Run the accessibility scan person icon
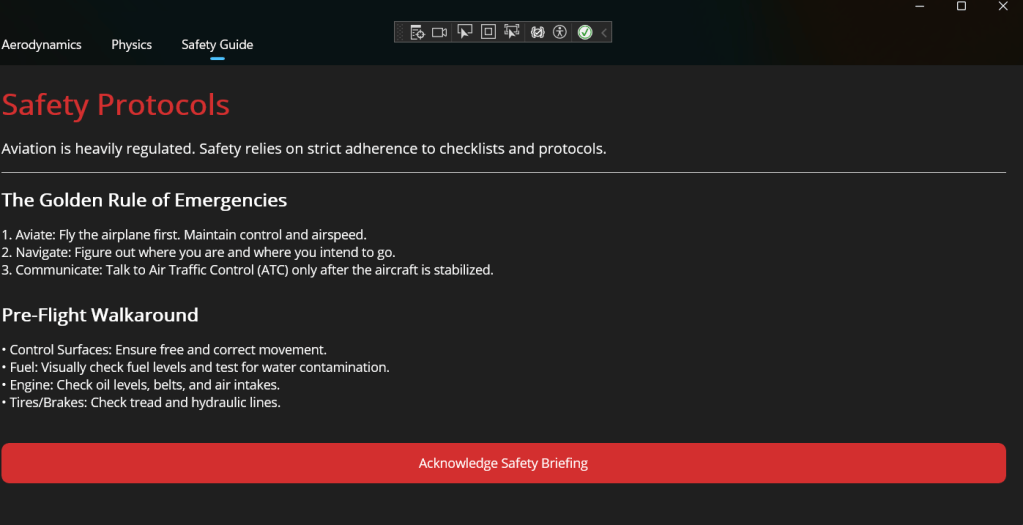The width and height of the screenshot is (1023, 525). coord(560,32)
